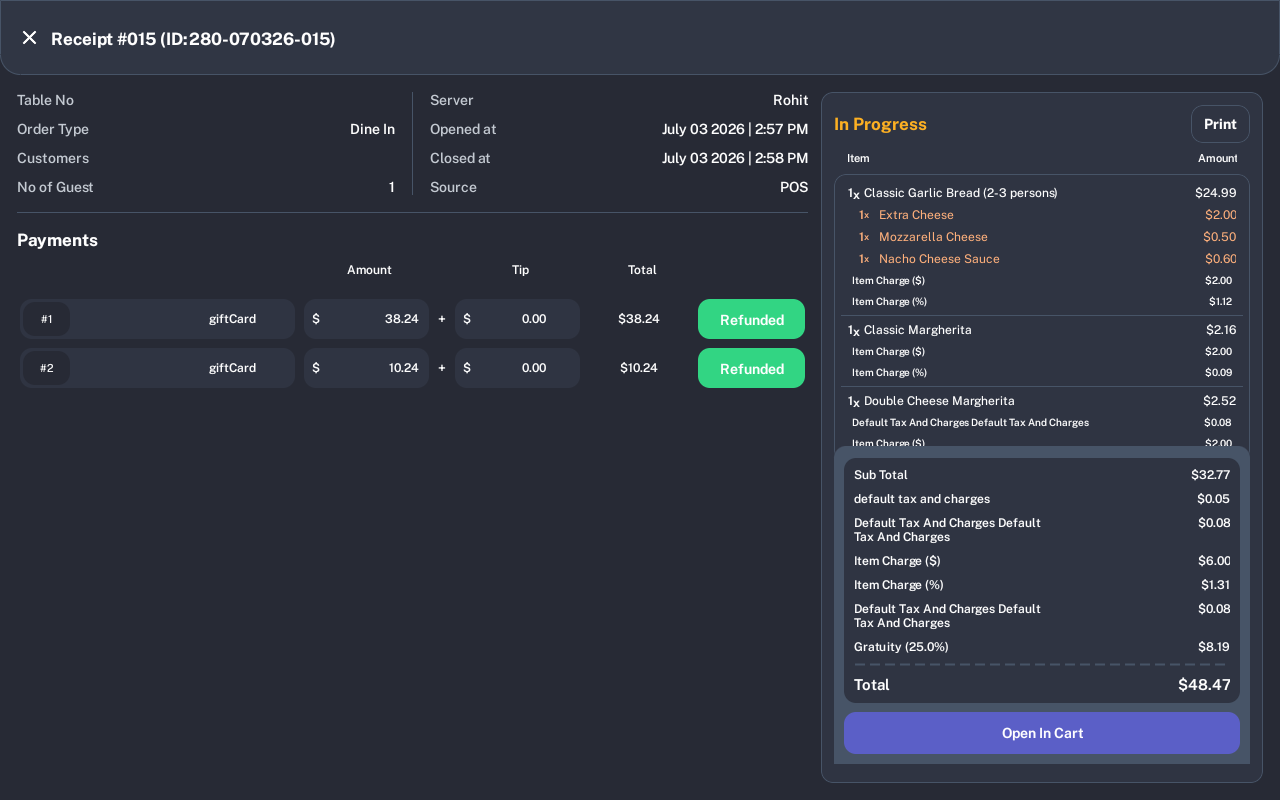The height and width of the screenshot is (800, 1280).
Task: Select the Classic Margherita item
Action: (x=1042, y=330)
